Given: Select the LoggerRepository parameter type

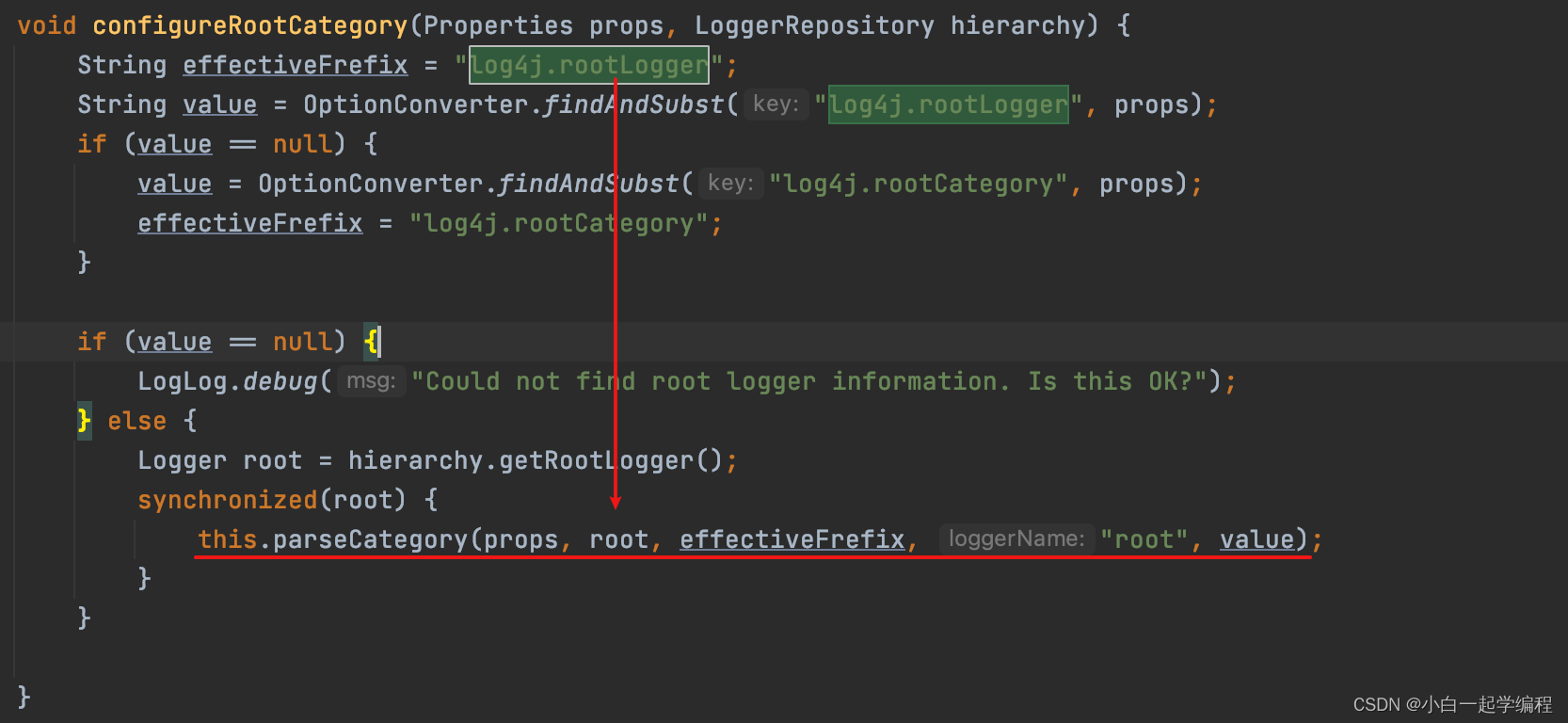Looking at the screenshot, I should tap(814, 25).
